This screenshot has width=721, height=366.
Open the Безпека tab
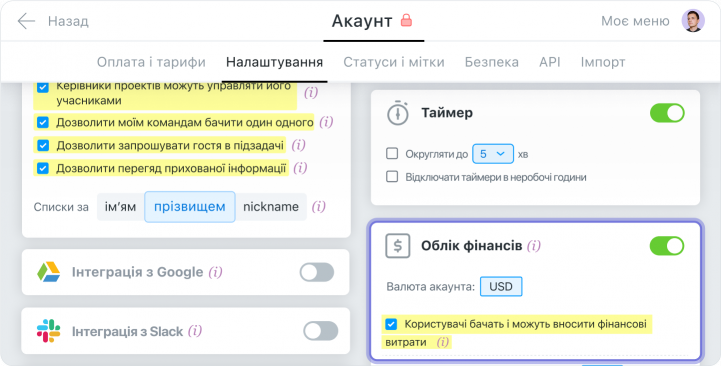point(492,62)
